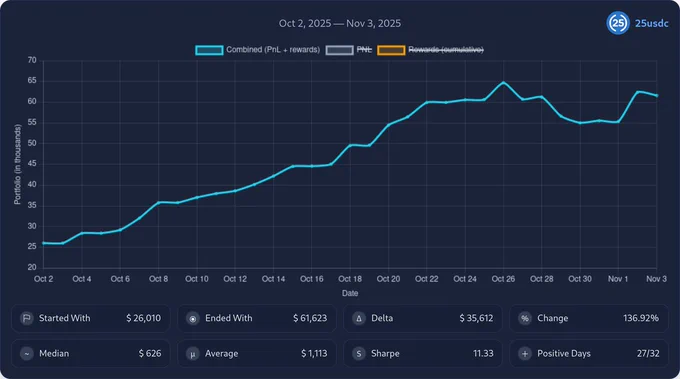The image size is (680, 379).
Task: Click the Oct 4 x-axis label
Action: coord(82,279)
